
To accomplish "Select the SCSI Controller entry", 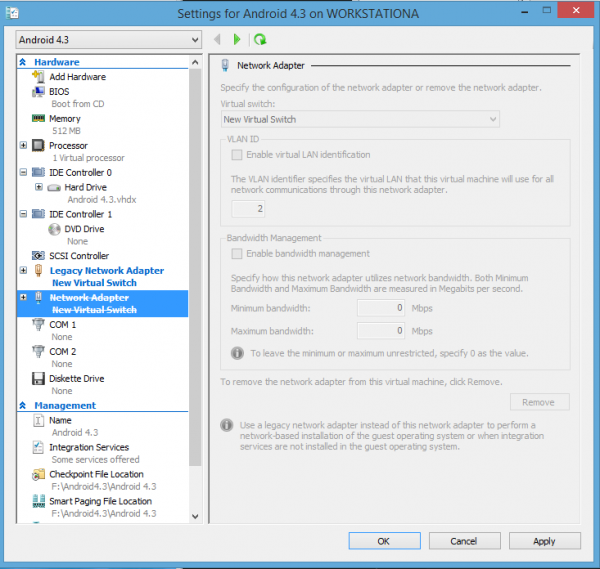I will pyautogui.click(x=79, y=256).
